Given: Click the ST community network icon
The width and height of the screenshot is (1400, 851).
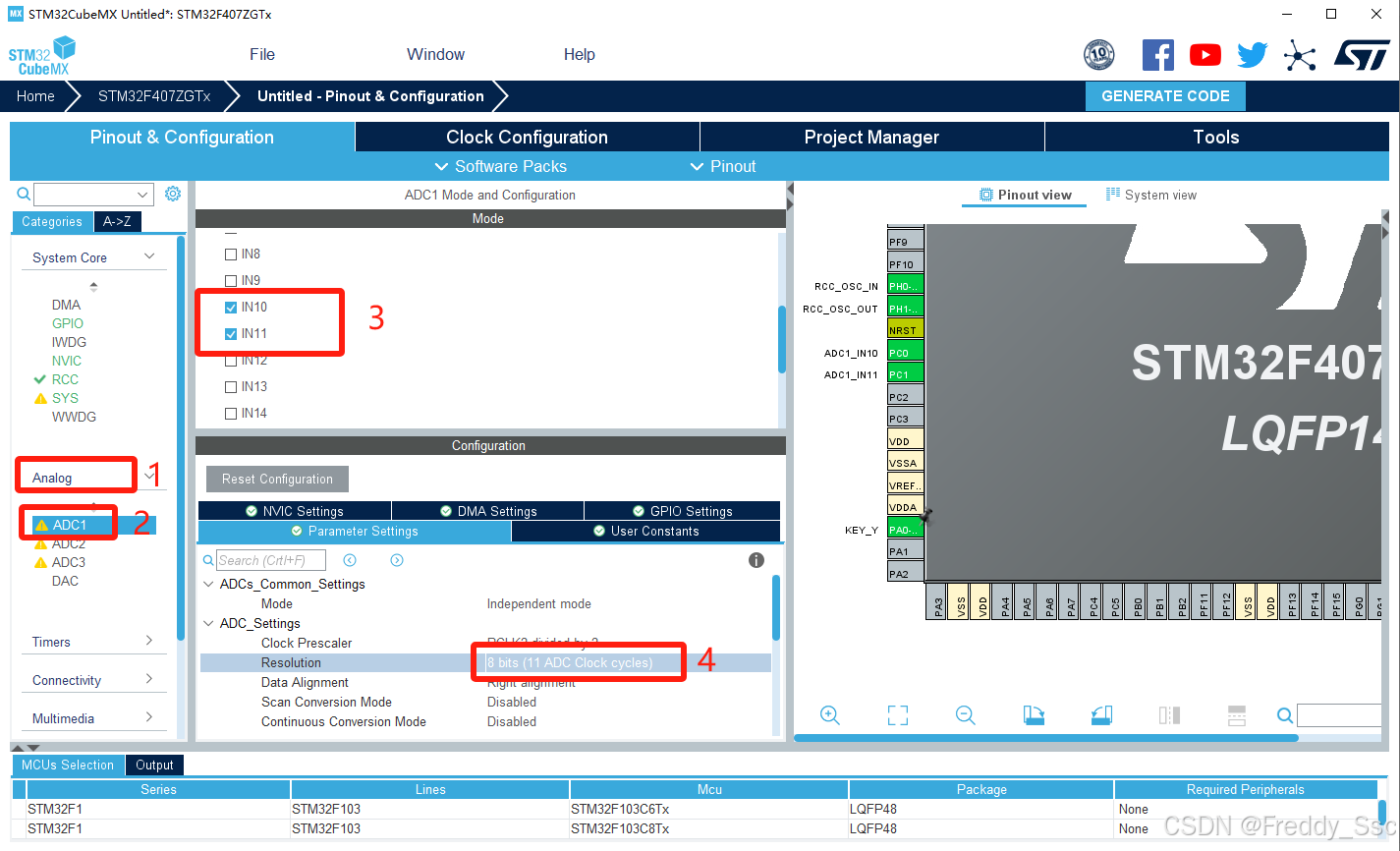Looking at the screenshot, I should 1300,56.
